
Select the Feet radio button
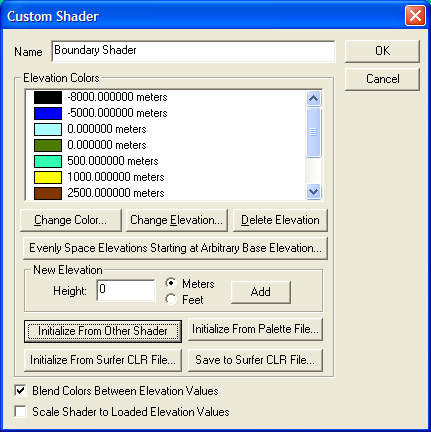point(171,299)
